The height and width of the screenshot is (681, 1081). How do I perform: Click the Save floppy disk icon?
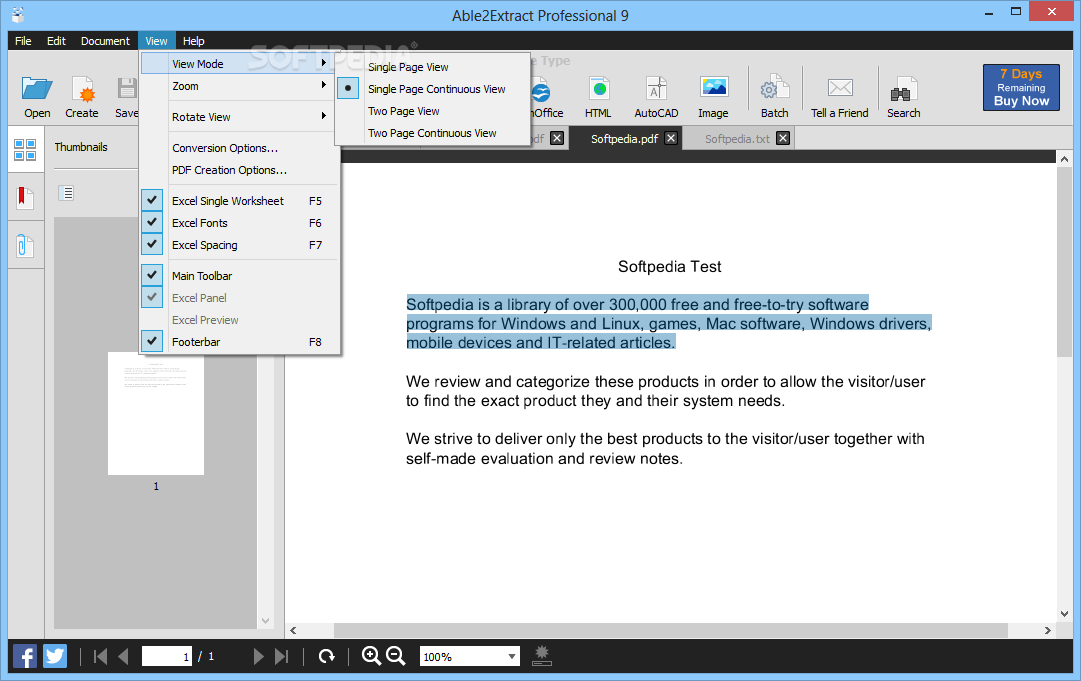127,88
